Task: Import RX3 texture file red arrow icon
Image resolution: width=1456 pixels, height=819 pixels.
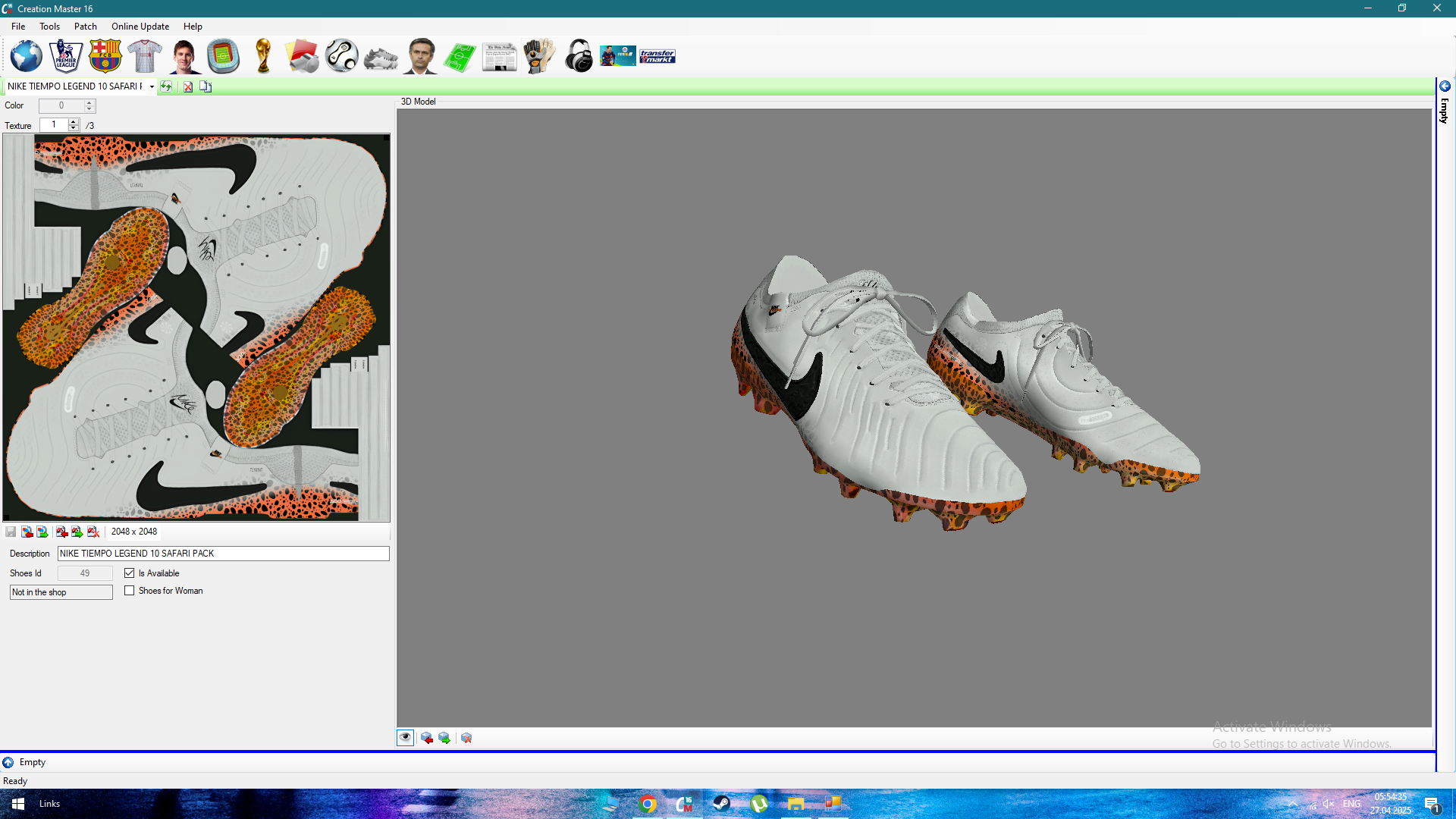Action: [61, 532]
